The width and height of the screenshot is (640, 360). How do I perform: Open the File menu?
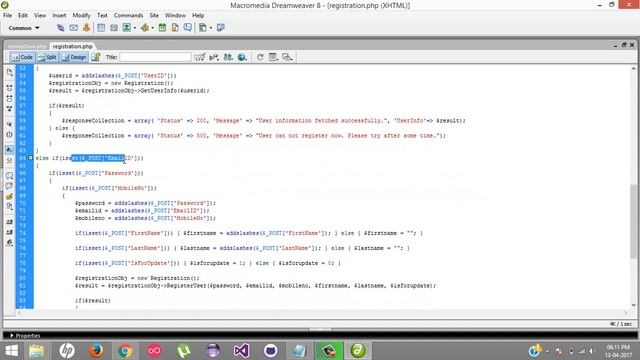[x=7, y=15]
